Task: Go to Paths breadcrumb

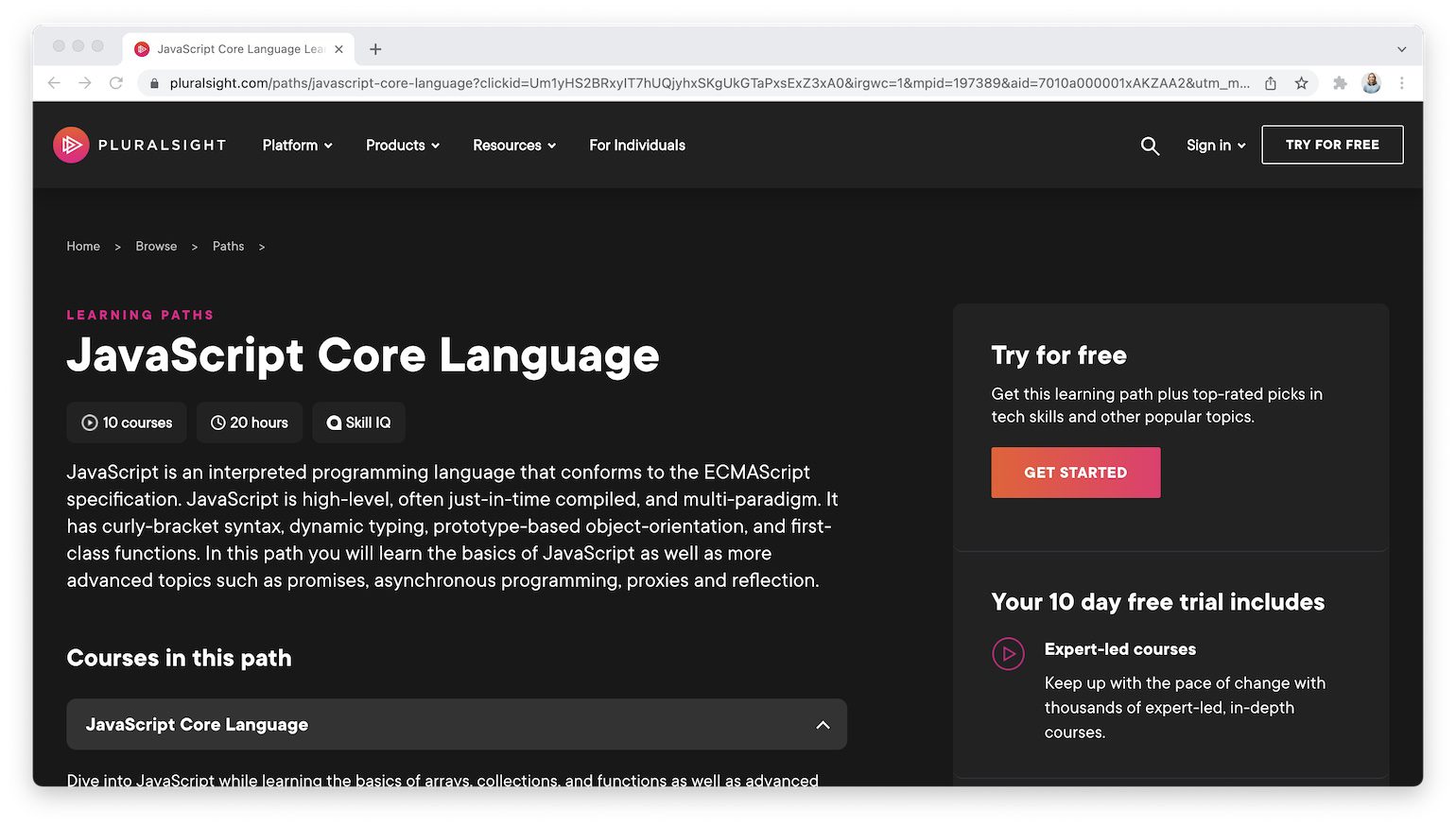Action: 228,246
